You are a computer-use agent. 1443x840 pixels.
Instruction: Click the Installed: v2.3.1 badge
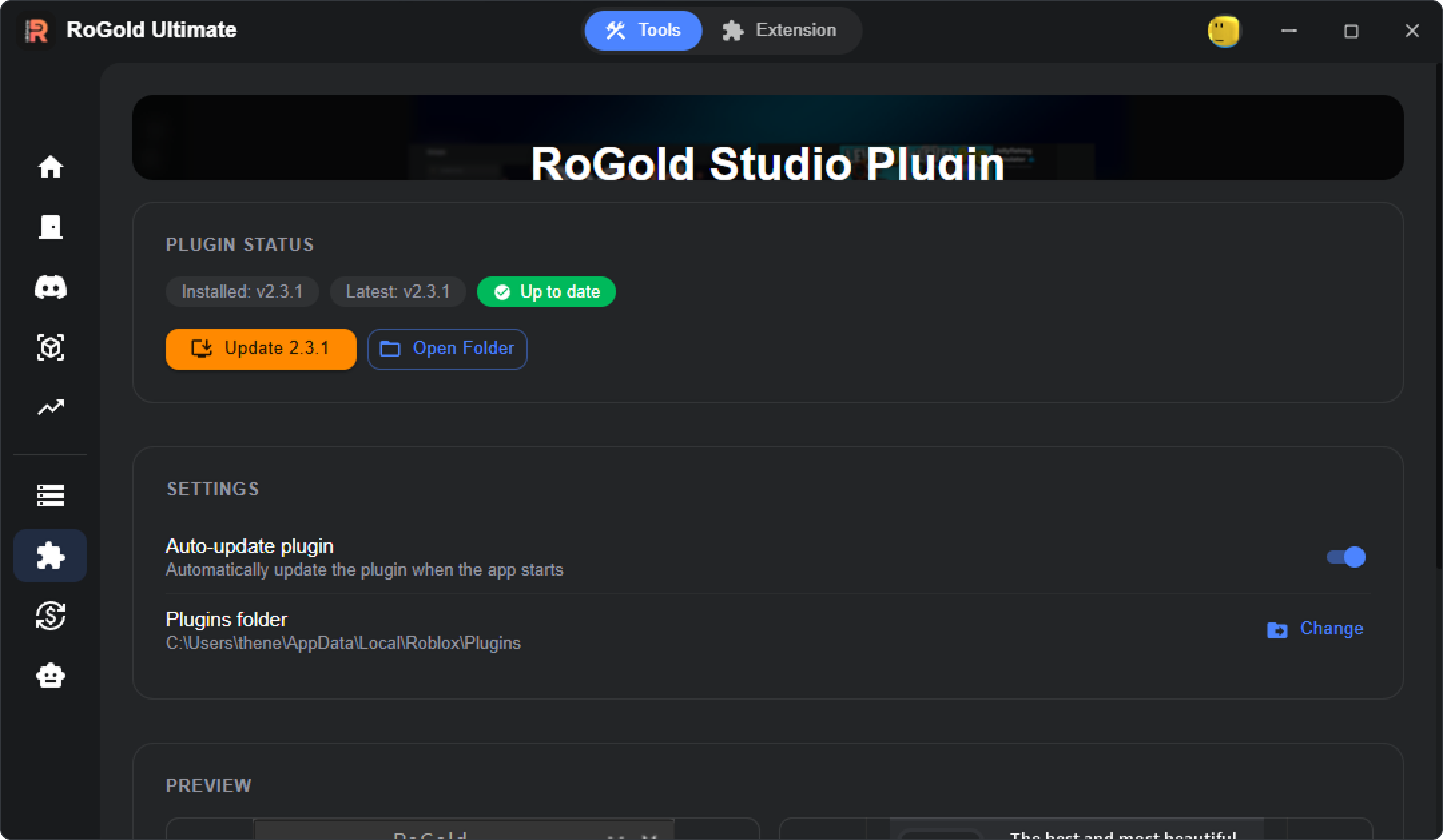pyautogui.click(x=243, y=292)
